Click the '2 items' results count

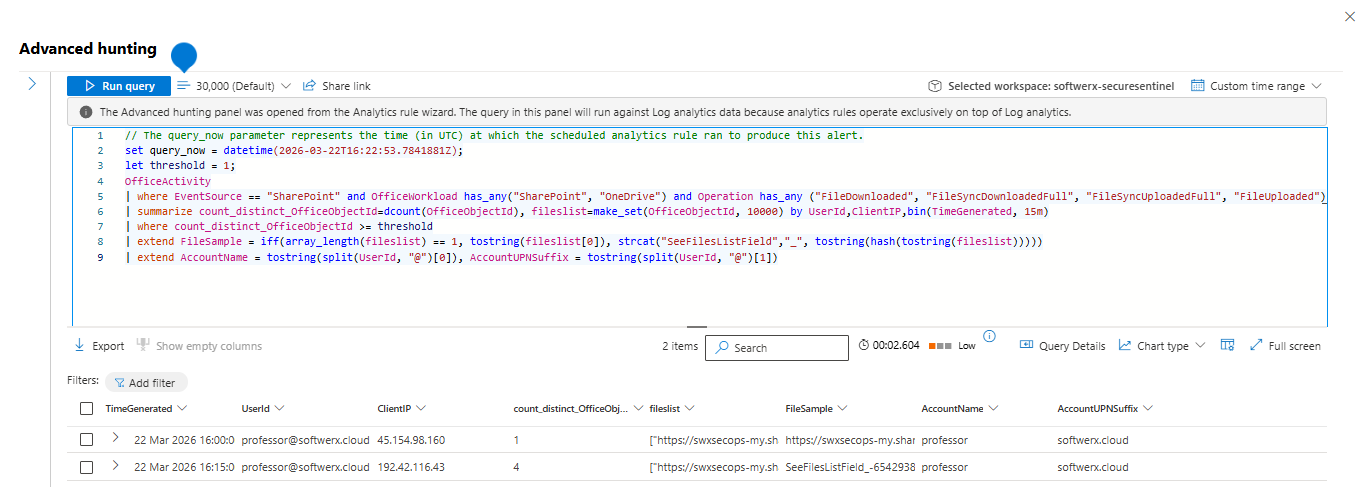[x=680, y=346]
